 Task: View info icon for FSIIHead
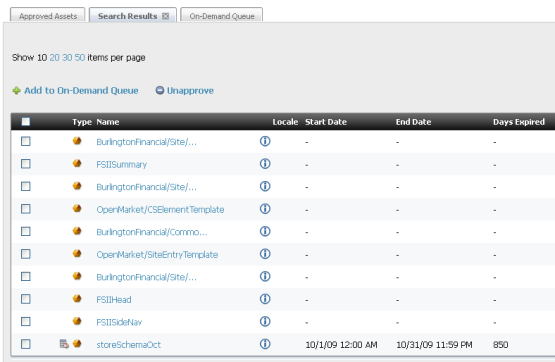265,299
